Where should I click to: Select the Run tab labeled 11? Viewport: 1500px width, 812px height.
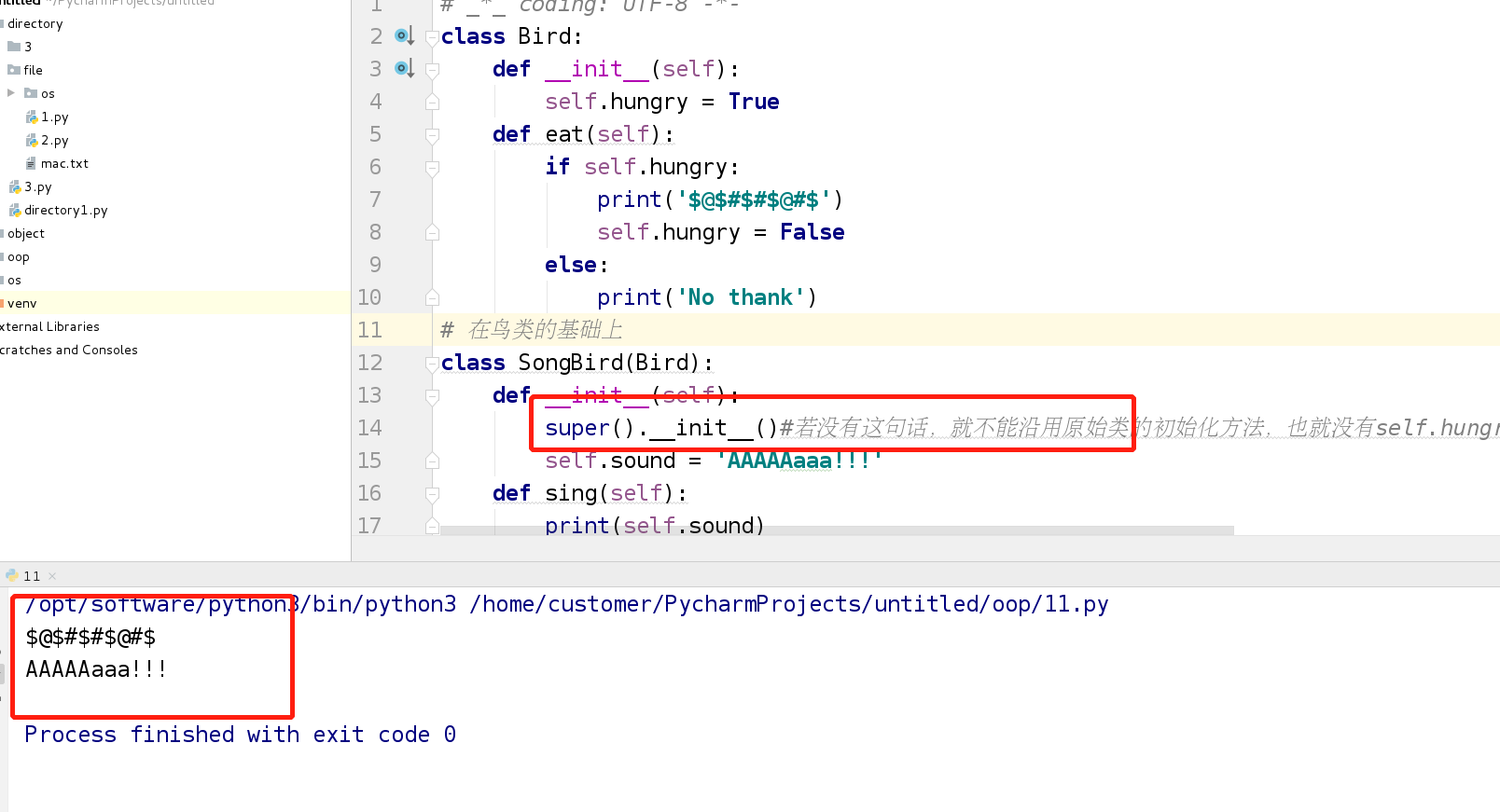pos(31,576)
